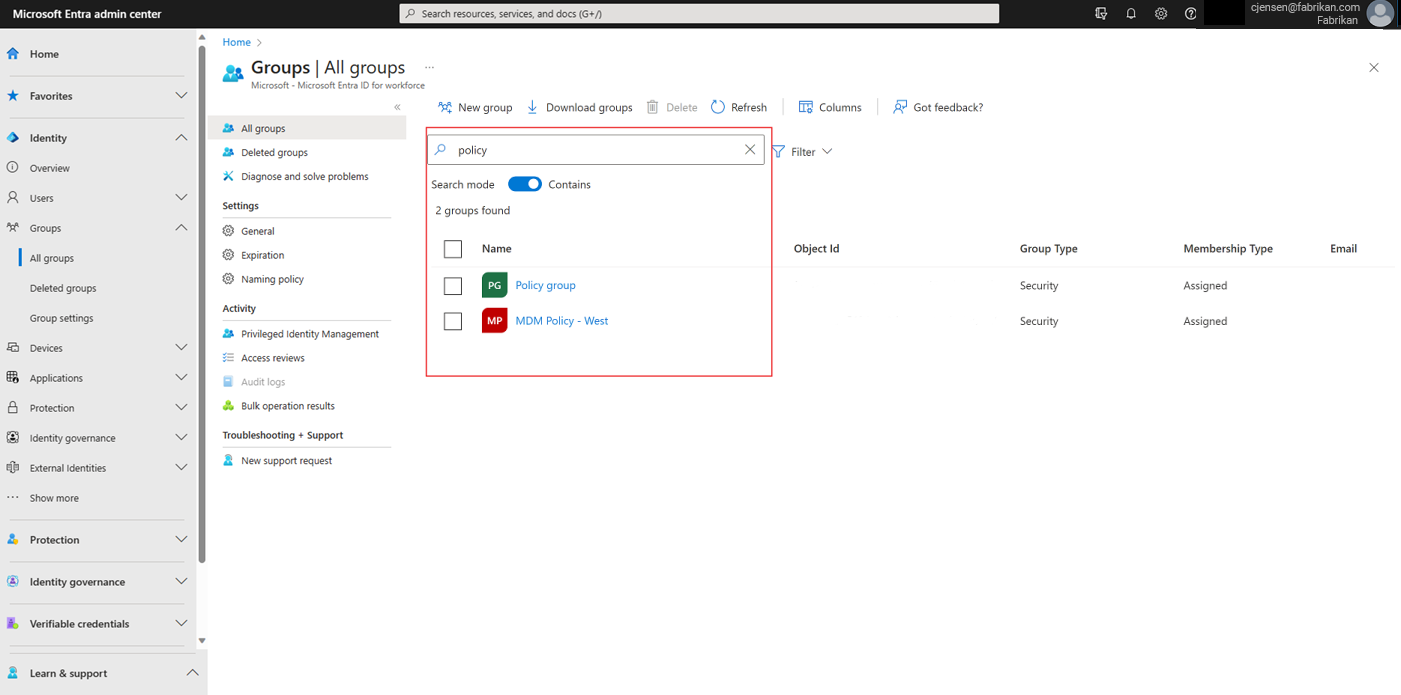Open Group settings in sidebar
Screen dimensions: 1401x695
[61, 318]
